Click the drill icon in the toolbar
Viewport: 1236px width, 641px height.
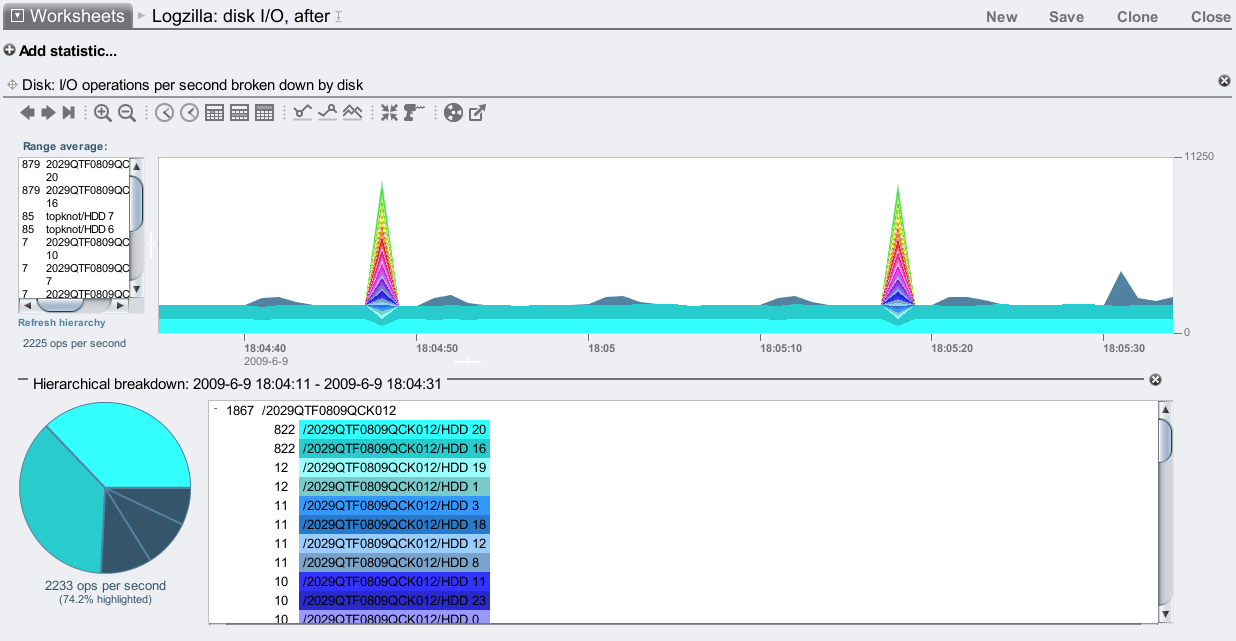click(414, 113)
